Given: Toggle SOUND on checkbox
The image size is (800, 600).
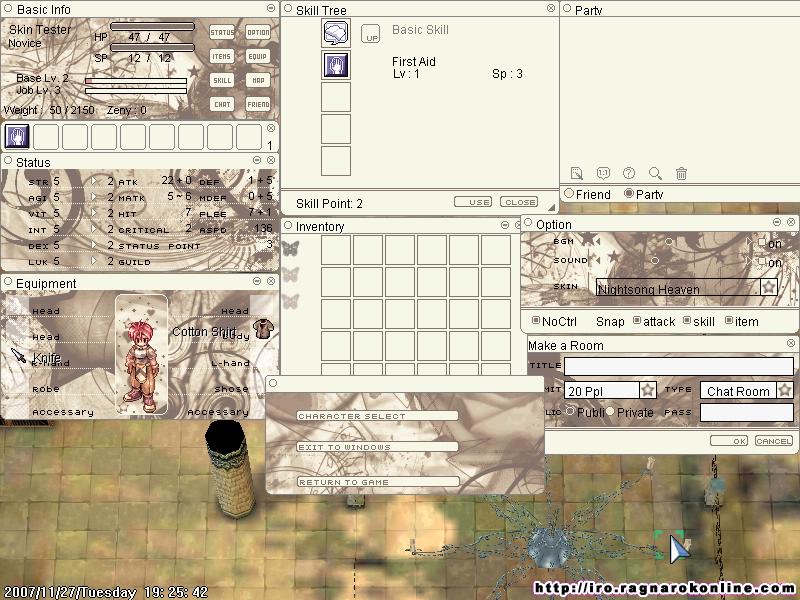Looking at the screenshot, I should (762, 261).
